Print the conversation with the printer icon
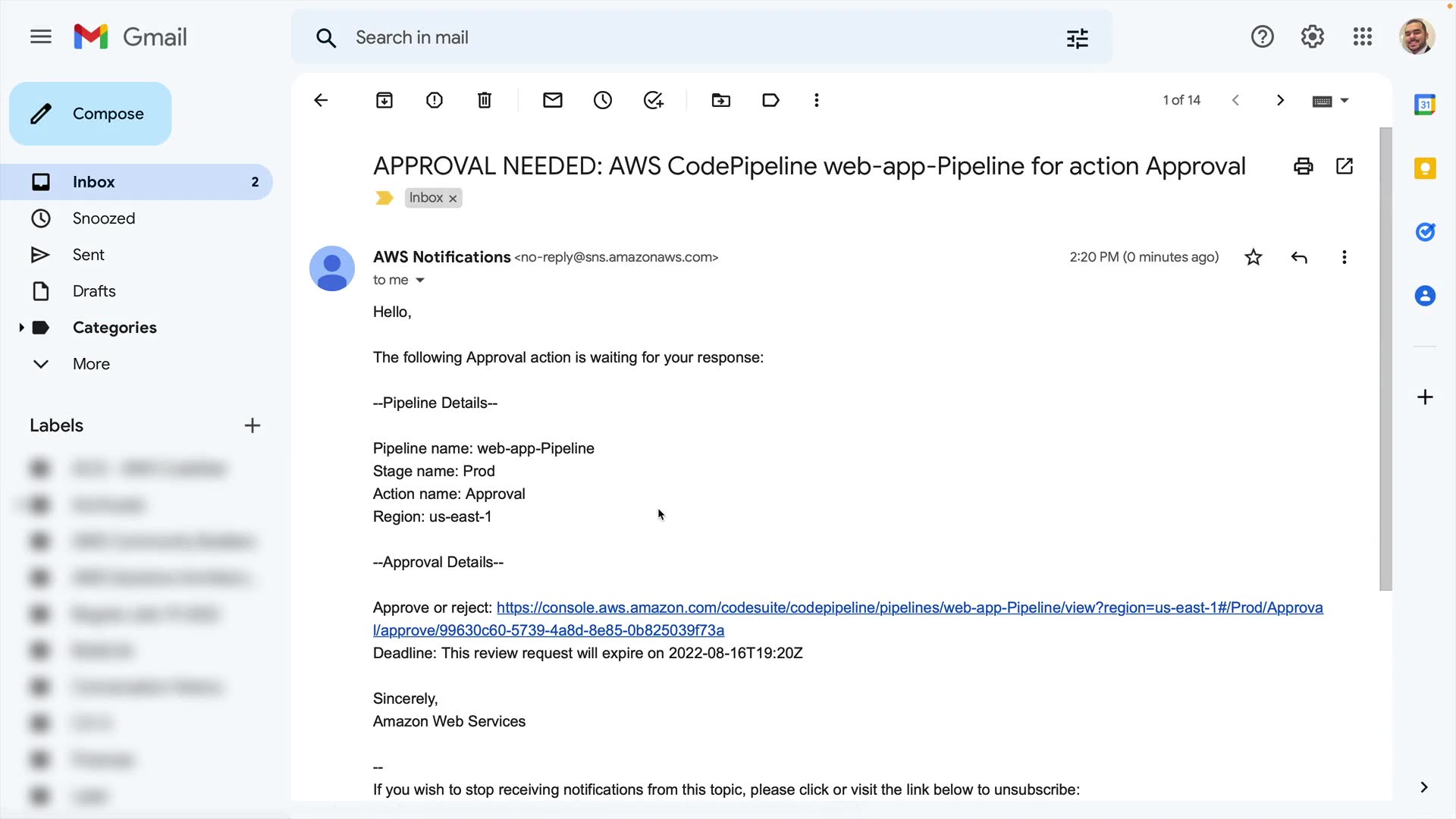Viewport: 1456px width, 819px height. [1303, 166]
